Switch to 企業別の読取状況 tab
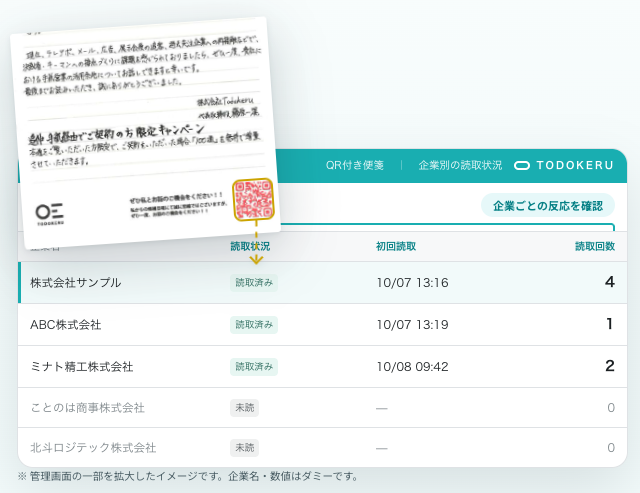The width and height of the screenshot is (640, 493). coord(460,165)
